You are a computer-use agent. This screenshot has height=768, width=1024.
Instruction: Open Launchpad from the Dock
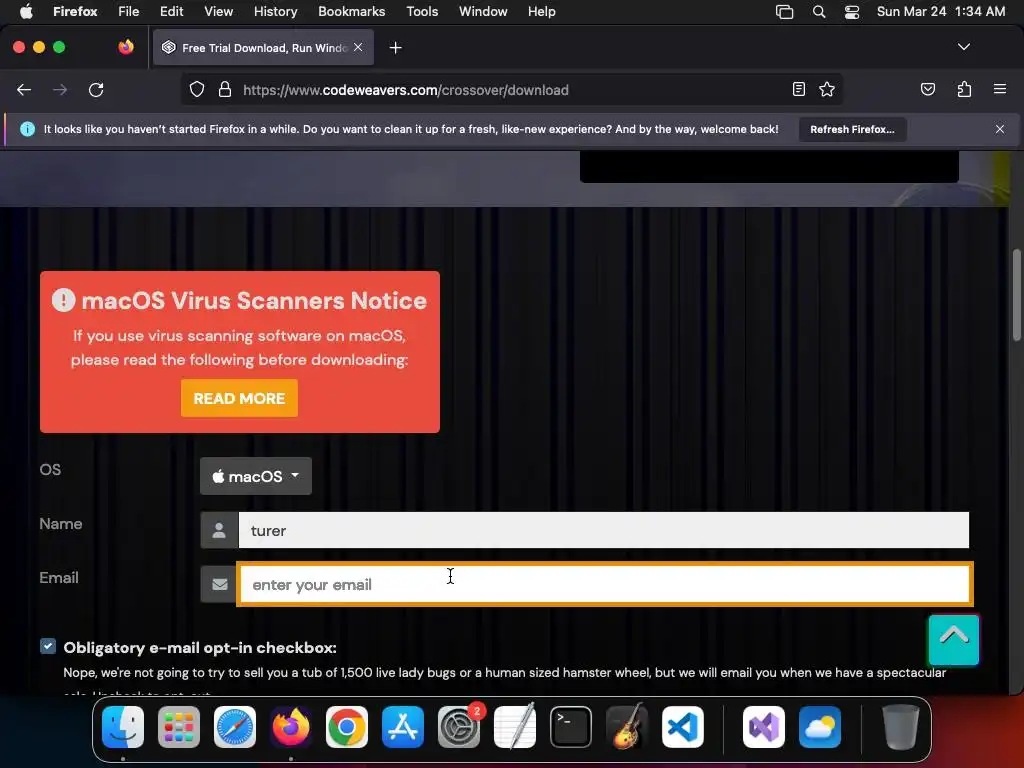179,727
